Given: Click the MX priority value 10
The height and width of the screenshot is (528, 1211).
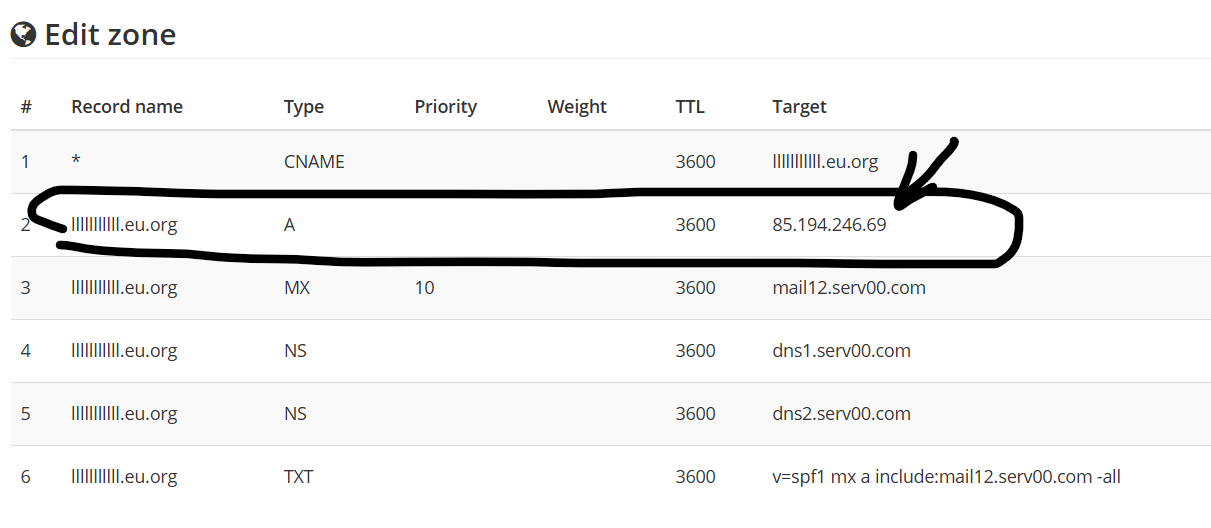Looking at the screenshot, I should coord(425,288).
